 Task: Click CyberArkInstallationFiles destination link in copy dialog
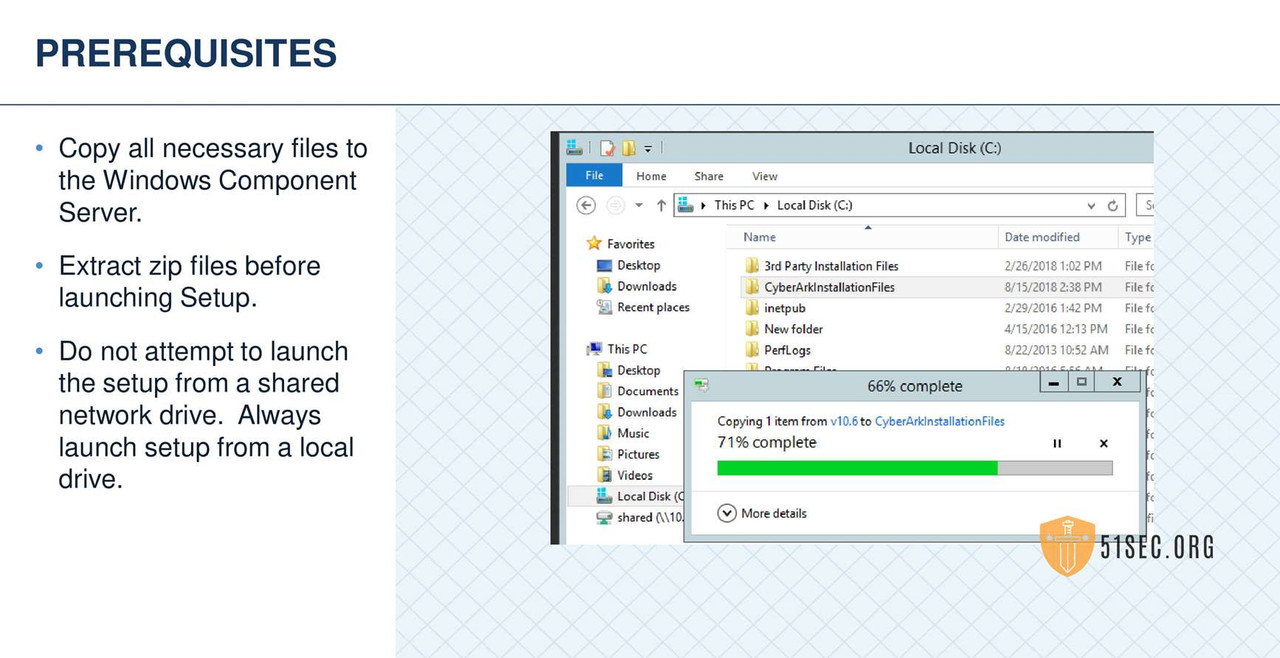(x=939, y=421)
